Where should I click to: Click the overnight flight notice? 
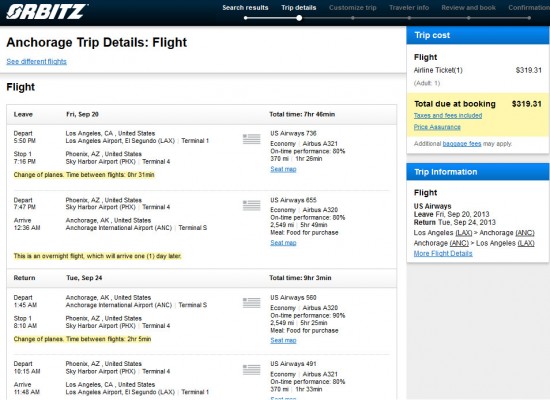click(98, 256)
